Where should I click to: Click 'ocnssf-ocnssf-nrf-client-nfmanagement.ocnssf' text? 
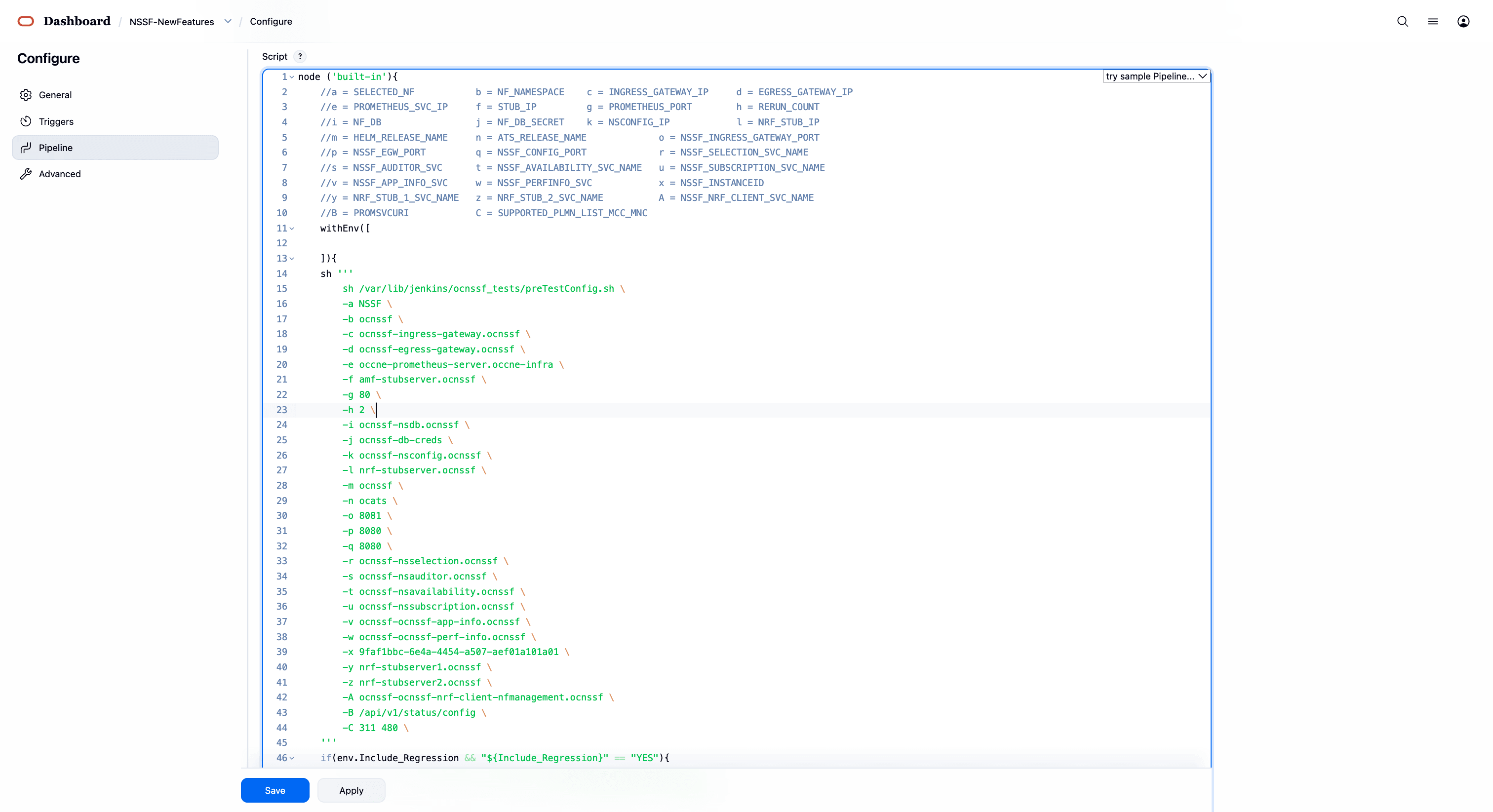point(481,697)
